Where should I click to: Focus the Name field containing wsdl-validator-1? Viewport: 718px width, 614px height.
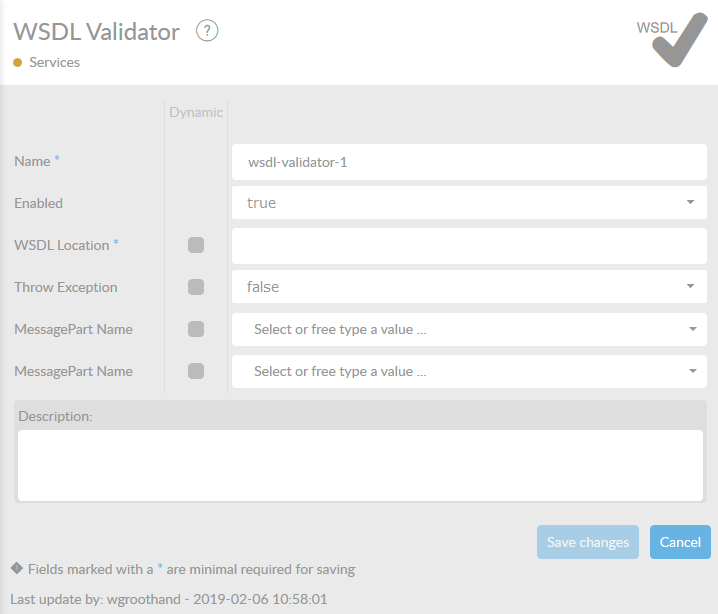469,161
